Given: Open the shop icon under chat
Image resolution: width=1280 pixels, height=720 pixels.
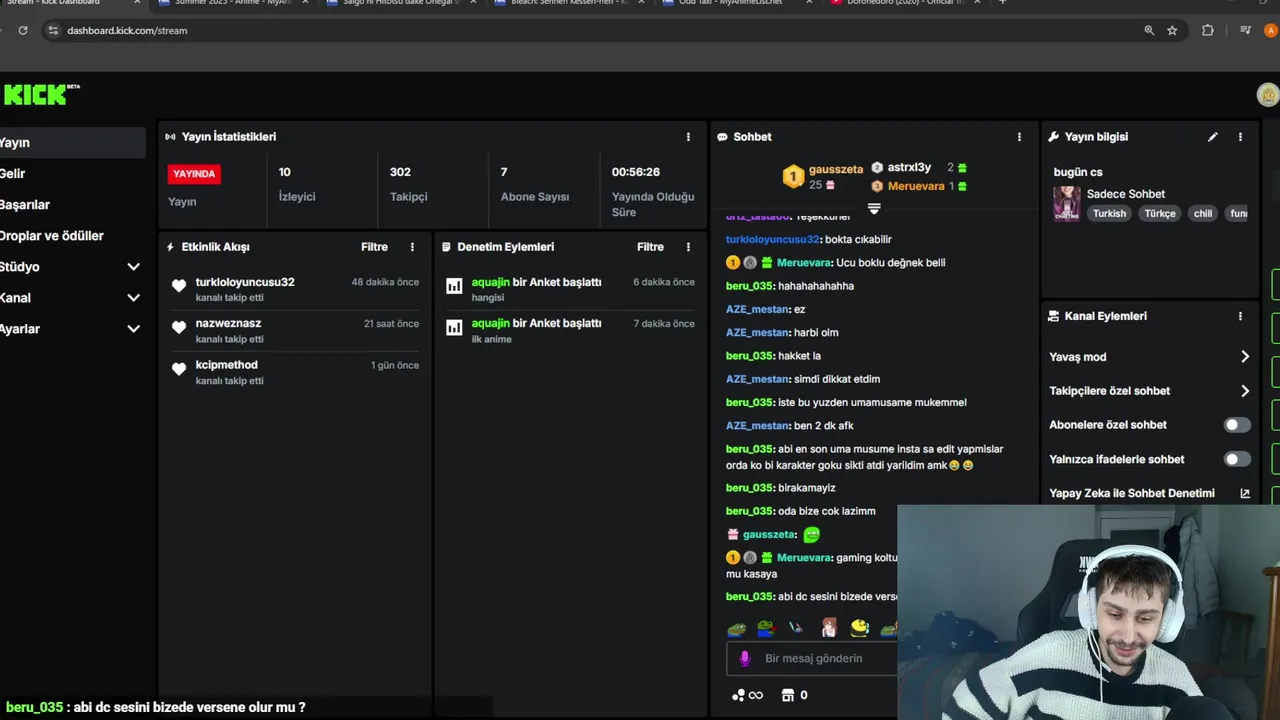Looking at the screenshot, I should pos(787,695).
